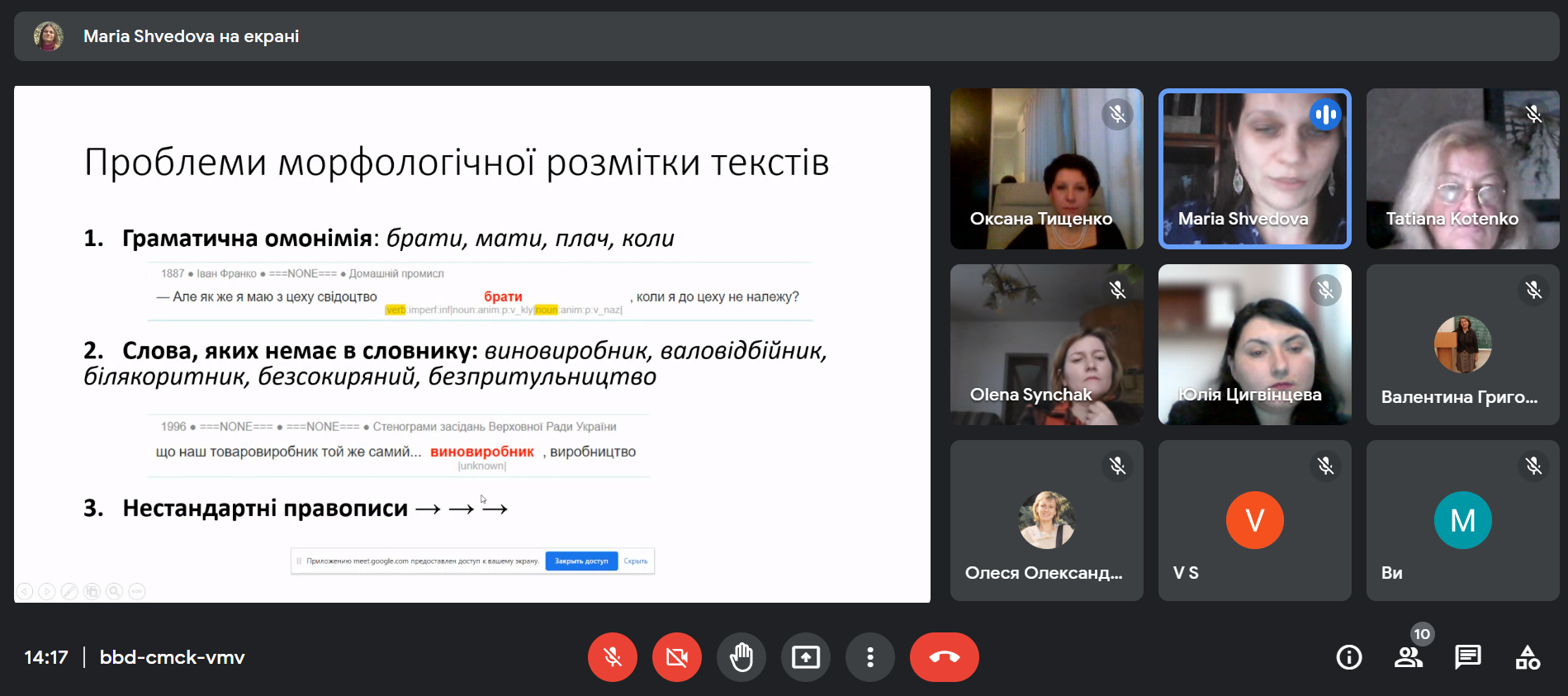The height and width of the screenshot is (696, 1568).
Task: Show the participants list with 10 people
Action: (x=1408, y=657)
